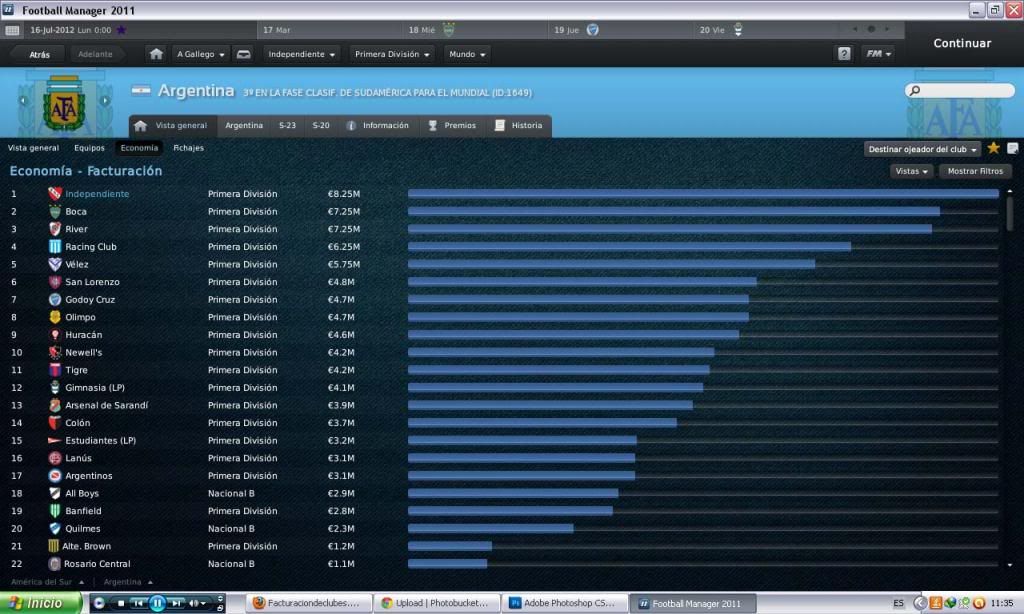Image resolution: width=1024 pixels, height=614 pixels.
Task: Click the notes icon right of the star
Action: (1013, 148)
